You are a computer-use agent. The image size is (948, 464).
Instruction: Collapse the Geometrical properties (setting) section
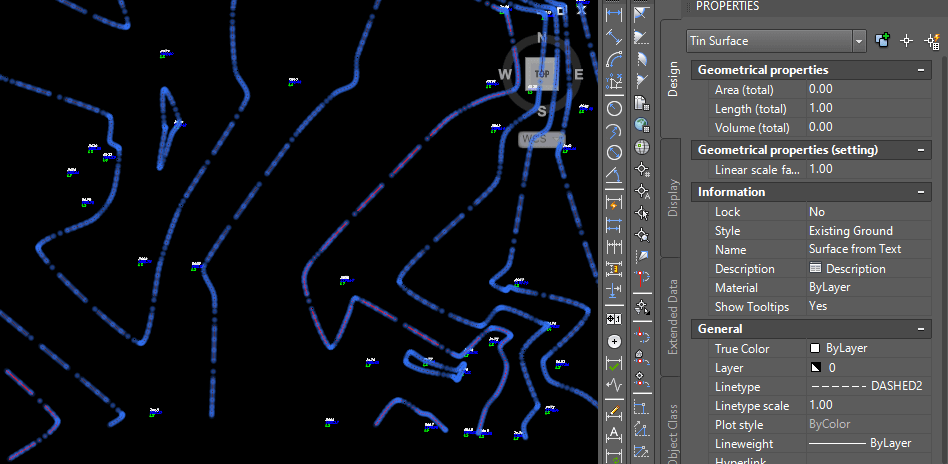click(x=921, y=149)
